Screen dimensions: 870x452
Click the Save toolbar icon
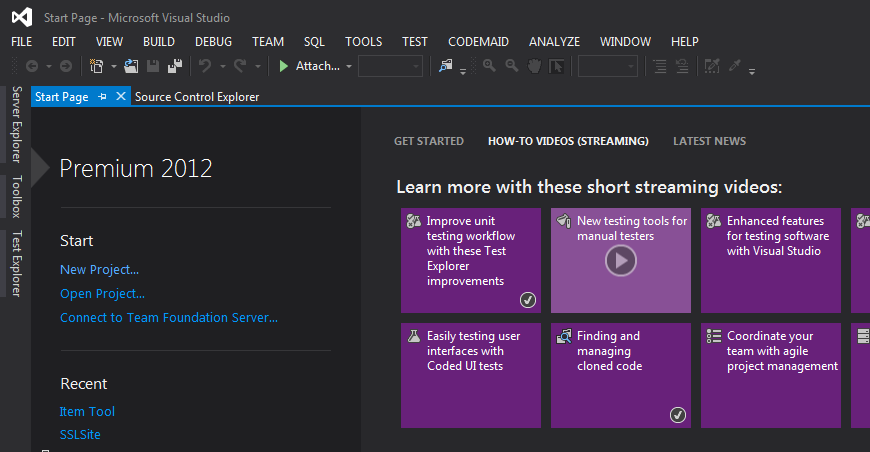(x=153, y=67)
